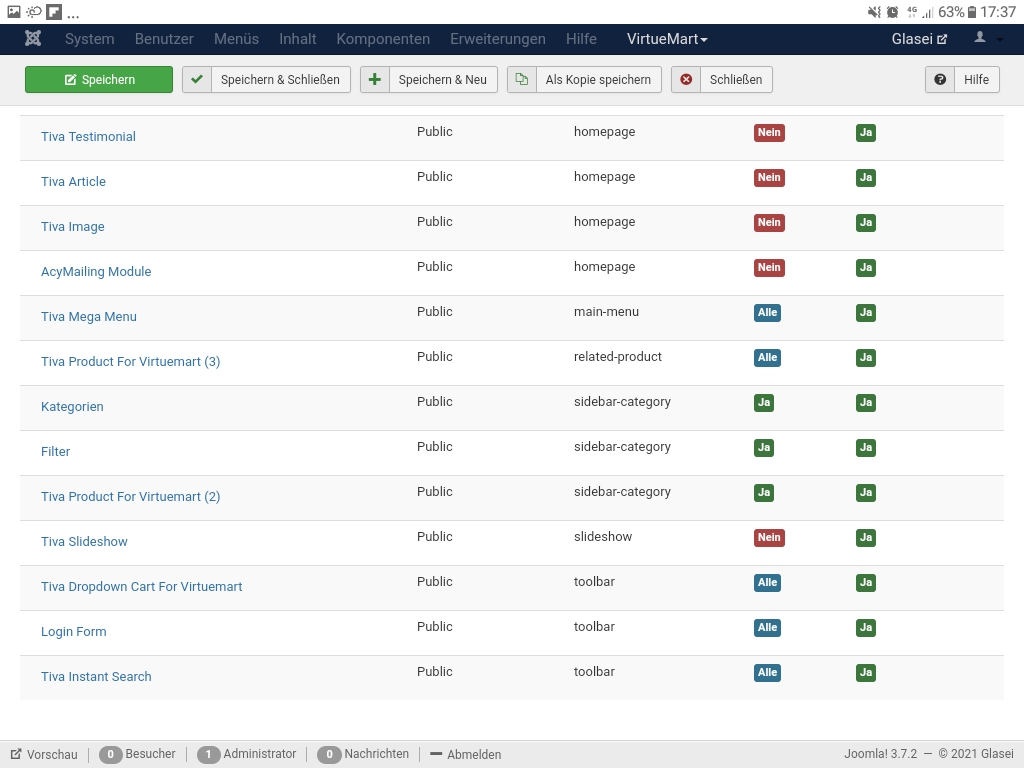The height and width of the screenshot is (768, 1024).
Task: Toggle the Alle badge for Tiva Mega Menu
Action: 767,313
